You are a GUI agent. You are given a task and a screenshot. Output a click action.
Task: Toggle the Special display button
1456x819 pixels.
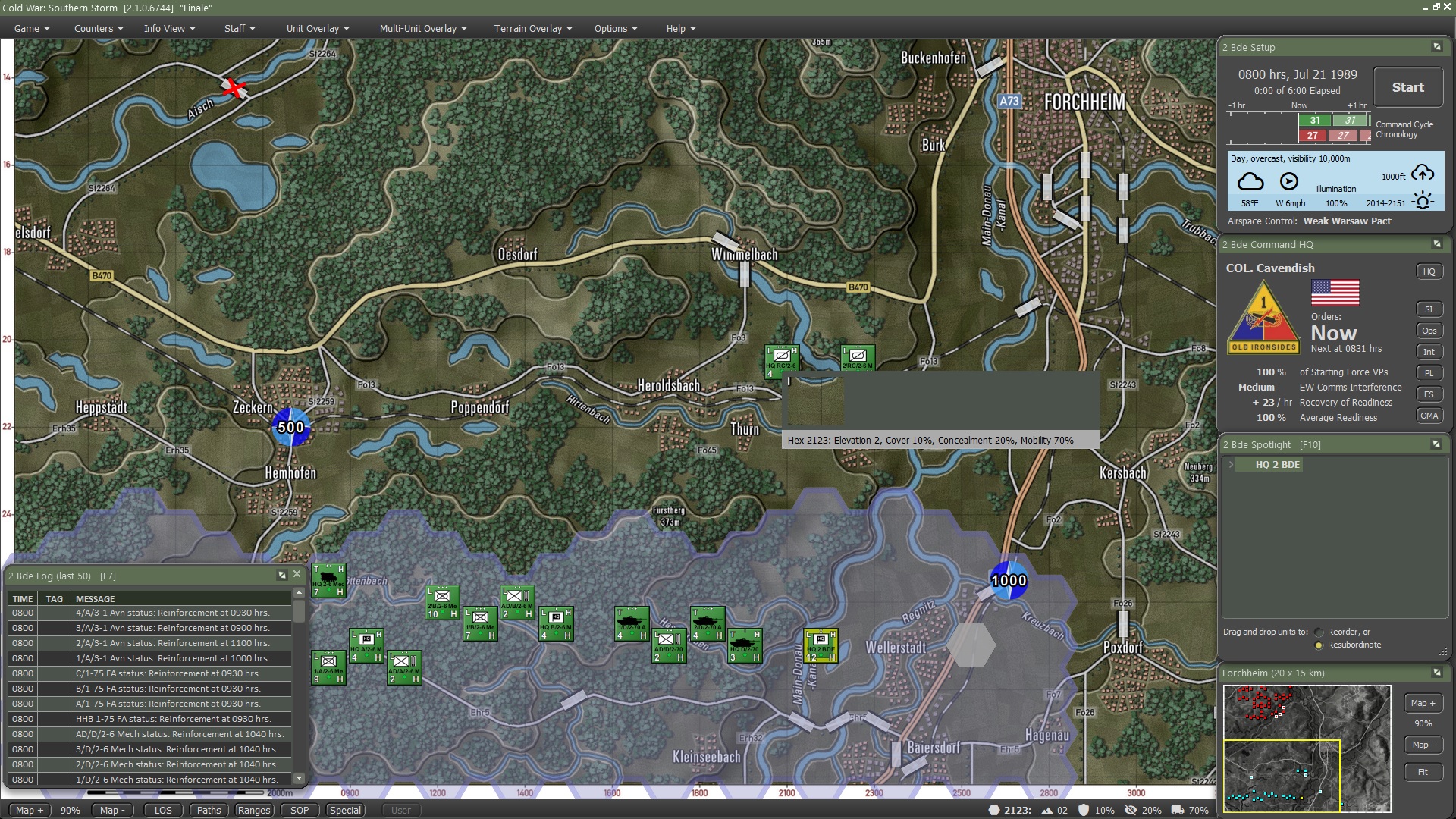click(345, 810)
